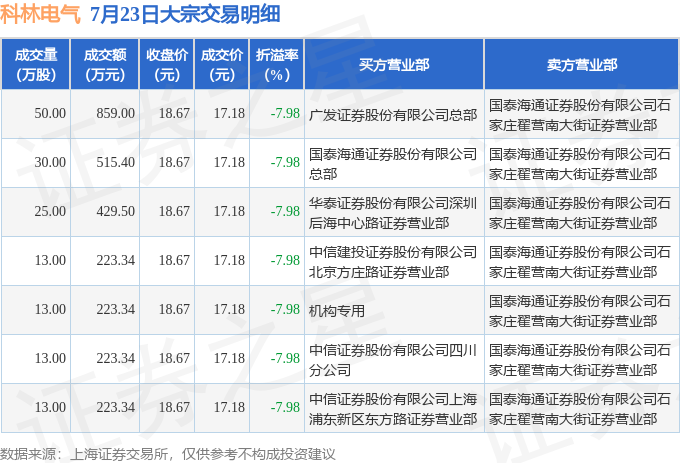Screen dimensions: 680x463
Task: Select the 成交额(万元) column header
Action: pos(105,64)
